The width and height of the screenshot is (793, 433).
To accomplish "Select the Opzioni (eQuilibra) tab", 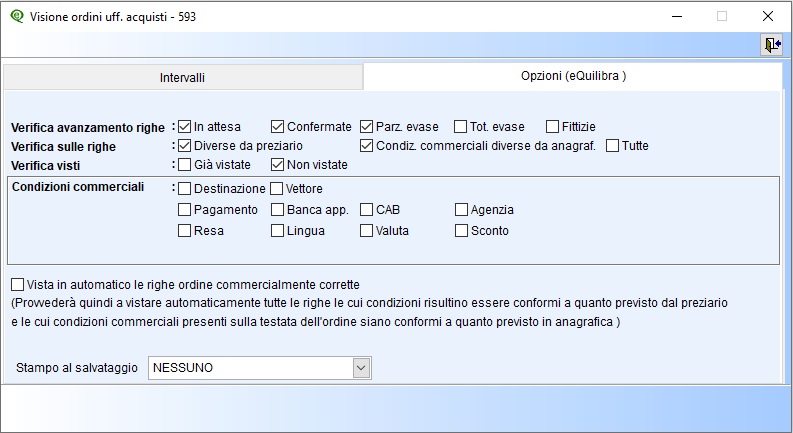I will pos(573,76).
